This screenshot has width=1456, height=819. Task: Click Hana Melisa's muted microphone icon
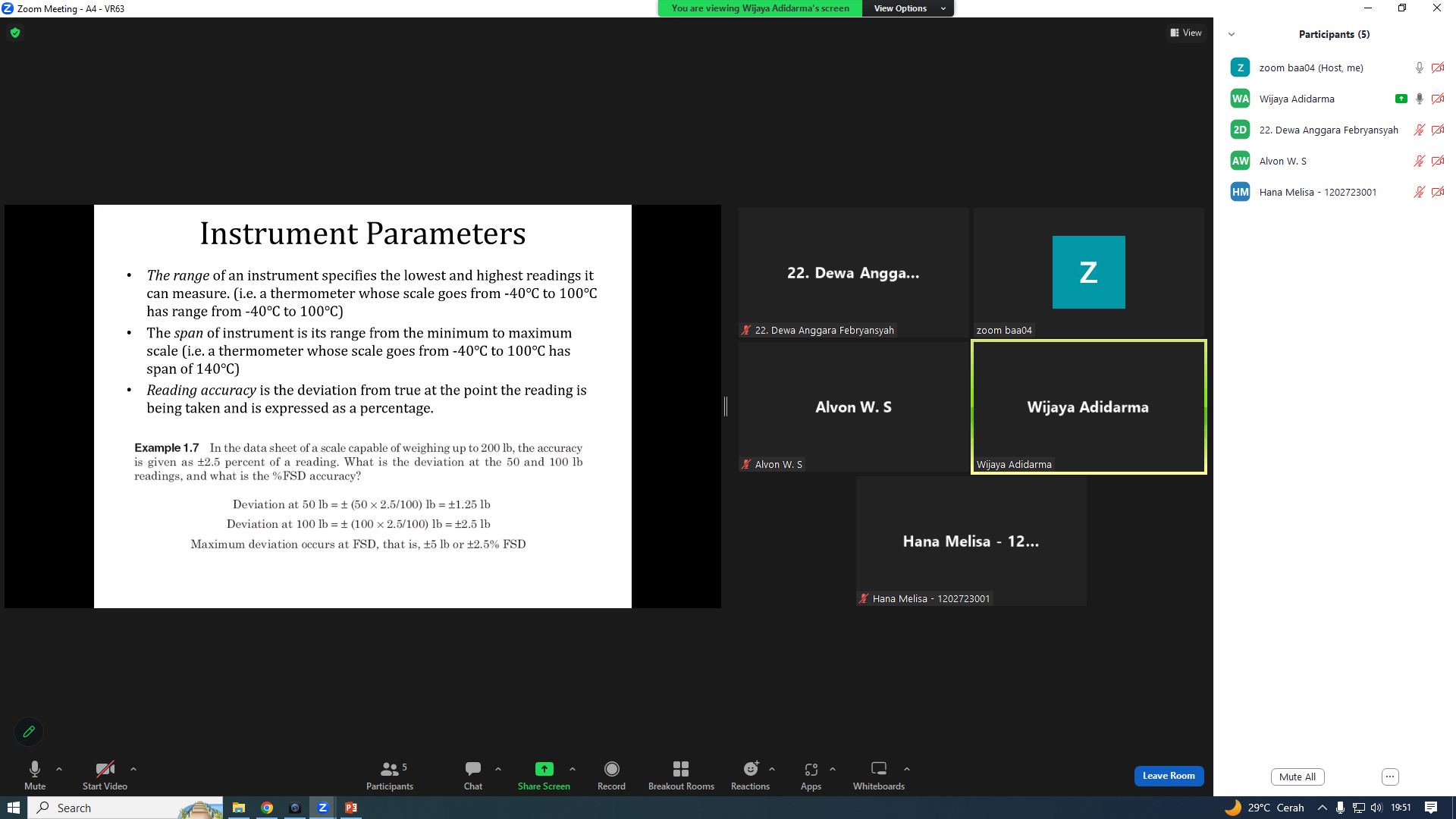(x=1420, y=192)
